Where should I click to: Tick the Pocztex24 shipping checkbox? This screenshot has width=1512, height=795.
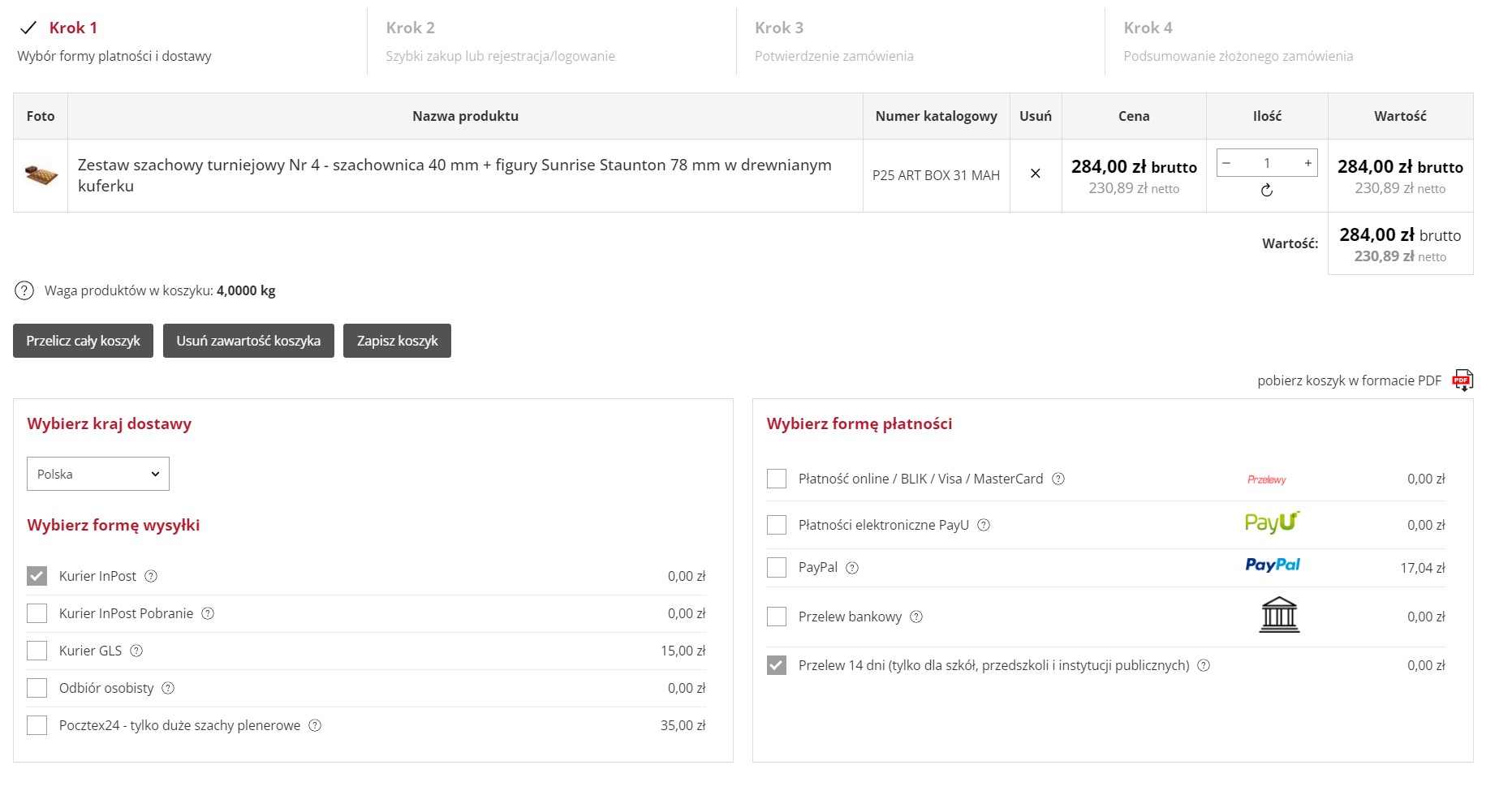(37, 725)
